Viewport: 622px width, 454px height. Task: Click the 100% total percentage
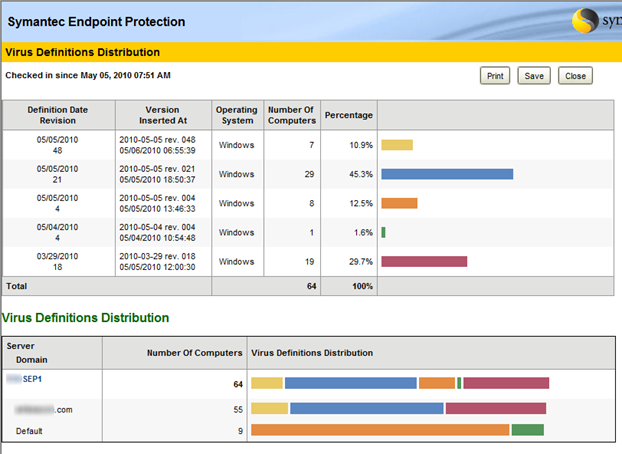363,286
